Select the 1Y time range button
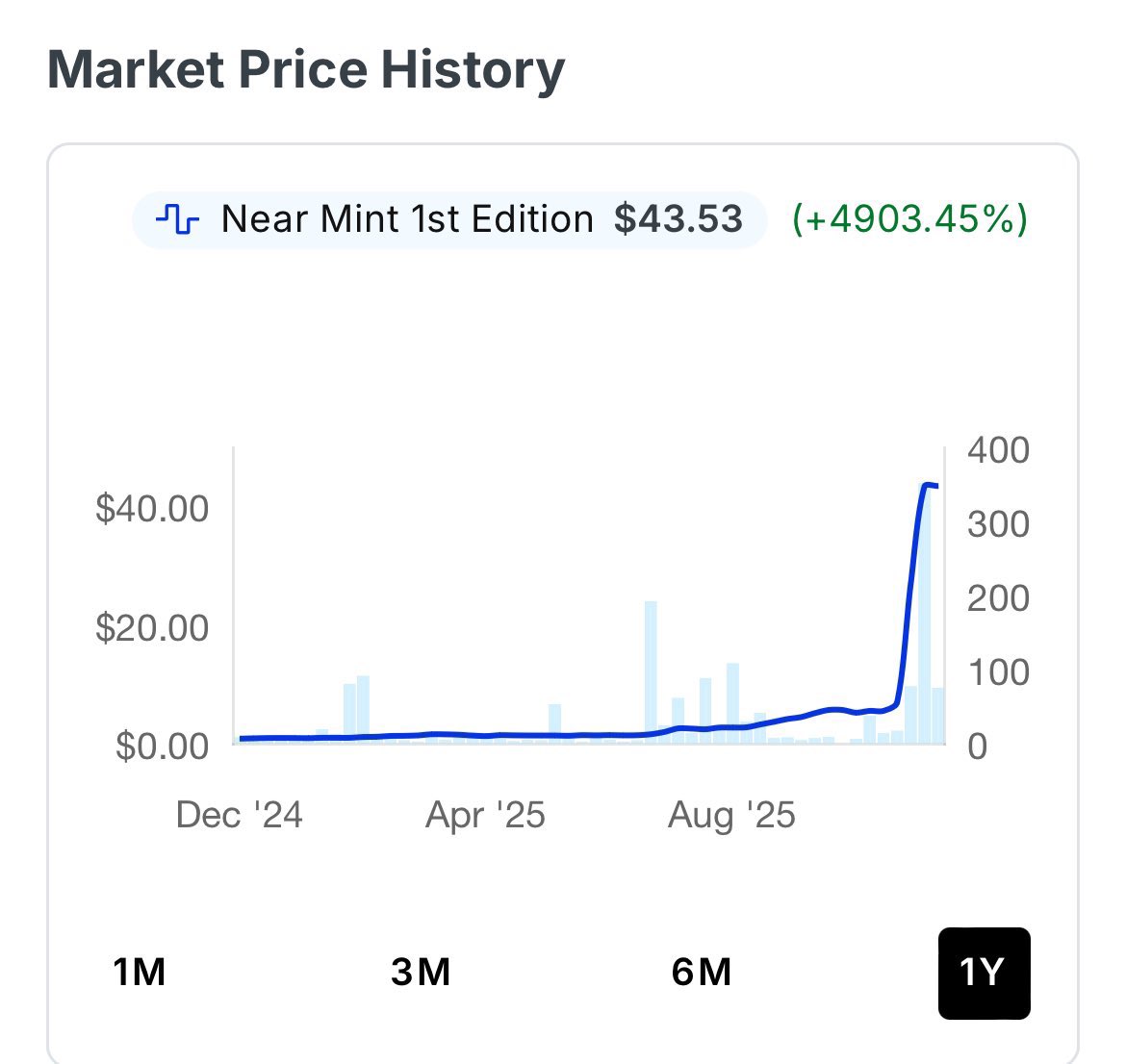This screenshot has height=1064, width=1126. tap(984, 973)
